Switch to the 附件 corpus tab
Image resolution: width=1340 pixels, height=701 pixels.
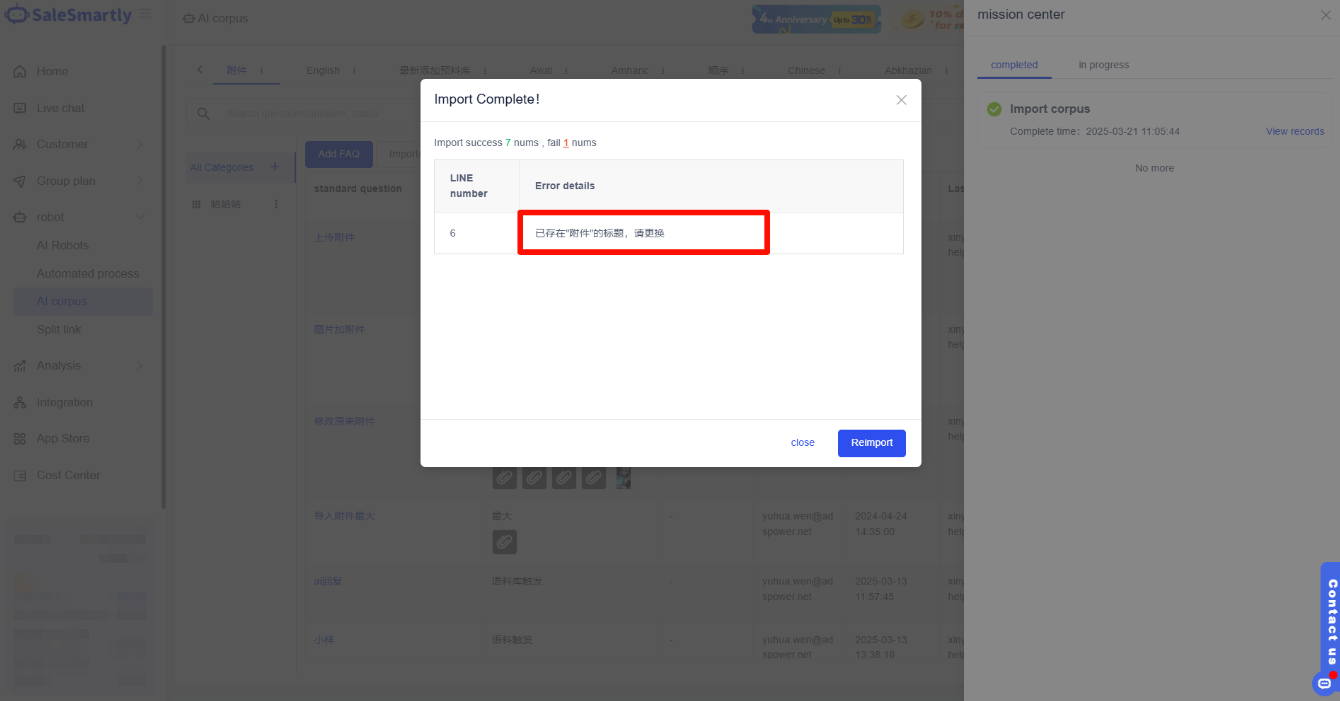click(237, 71)
